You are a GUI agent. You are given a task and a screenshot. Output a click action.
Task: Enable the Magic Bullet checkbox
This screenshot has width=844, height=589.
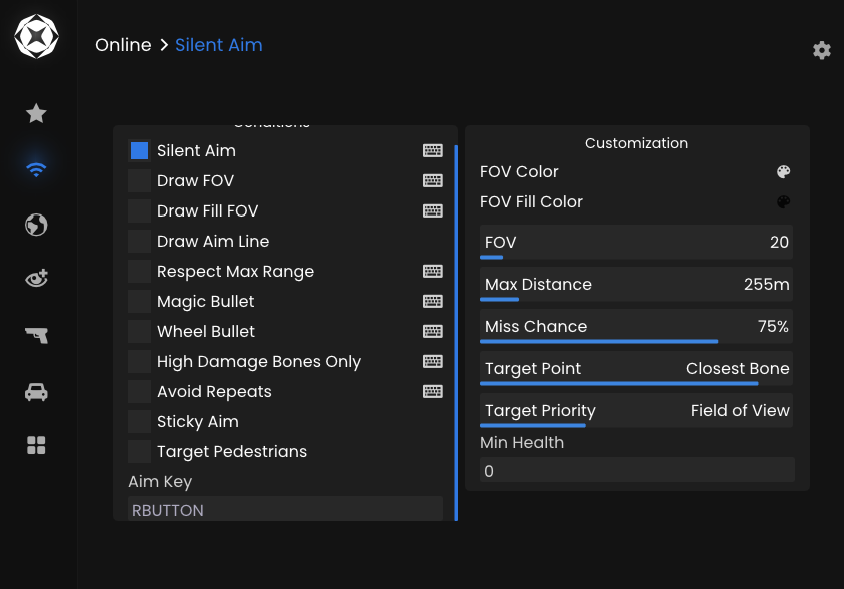click(139, 301)
